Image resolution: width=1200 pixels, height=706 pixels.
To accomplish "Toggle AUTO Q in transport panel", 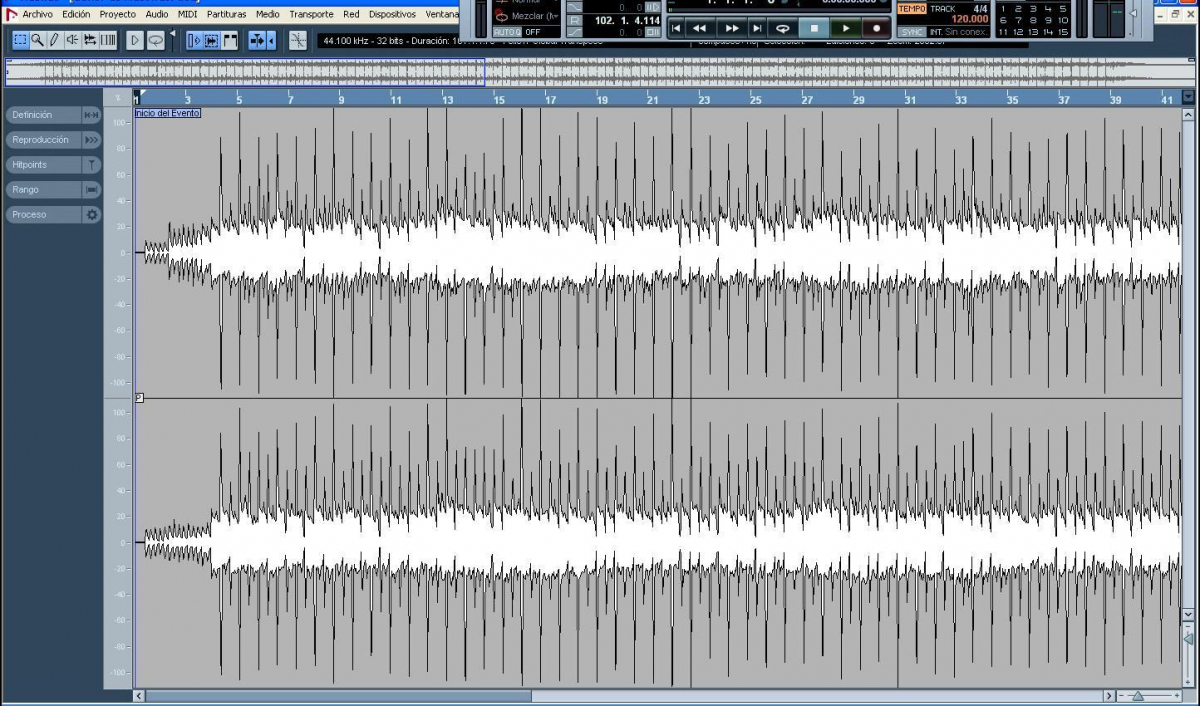I will click(x=507, y=32).
